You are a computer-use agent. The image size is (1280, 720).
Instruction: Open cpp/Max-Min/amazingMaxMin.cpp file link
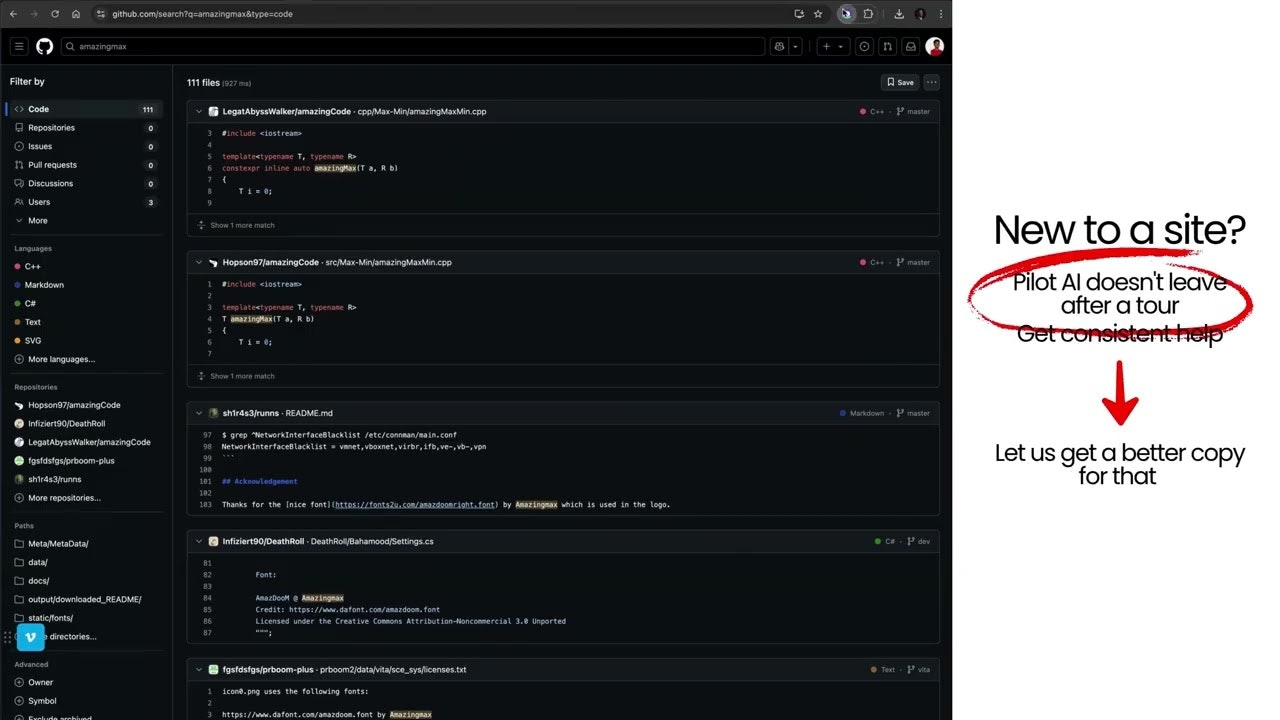[422, 112]
